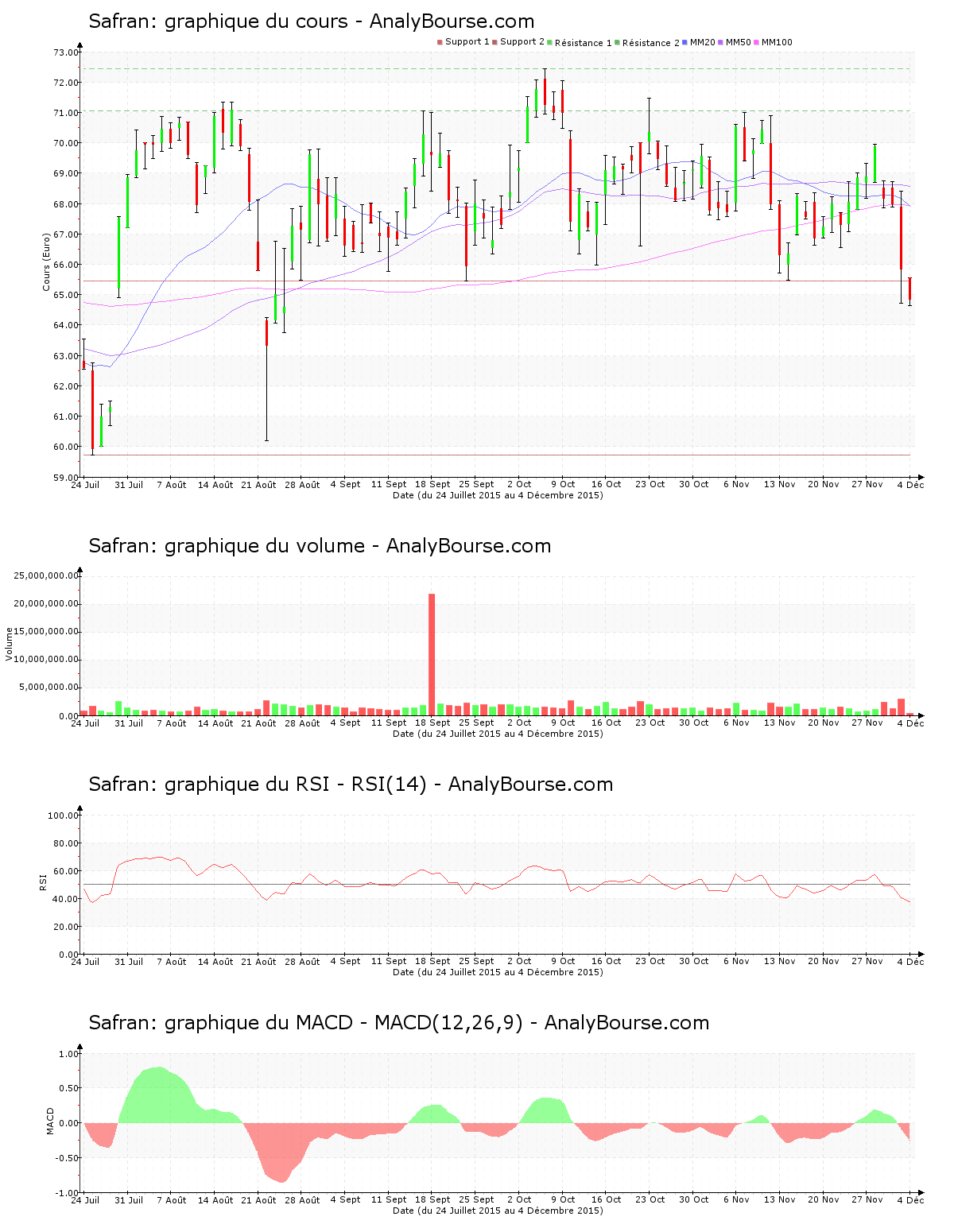This screenshot has width=954, height=1232.
Task: Click the 60.00 RSI axis label
Action: 66,871
